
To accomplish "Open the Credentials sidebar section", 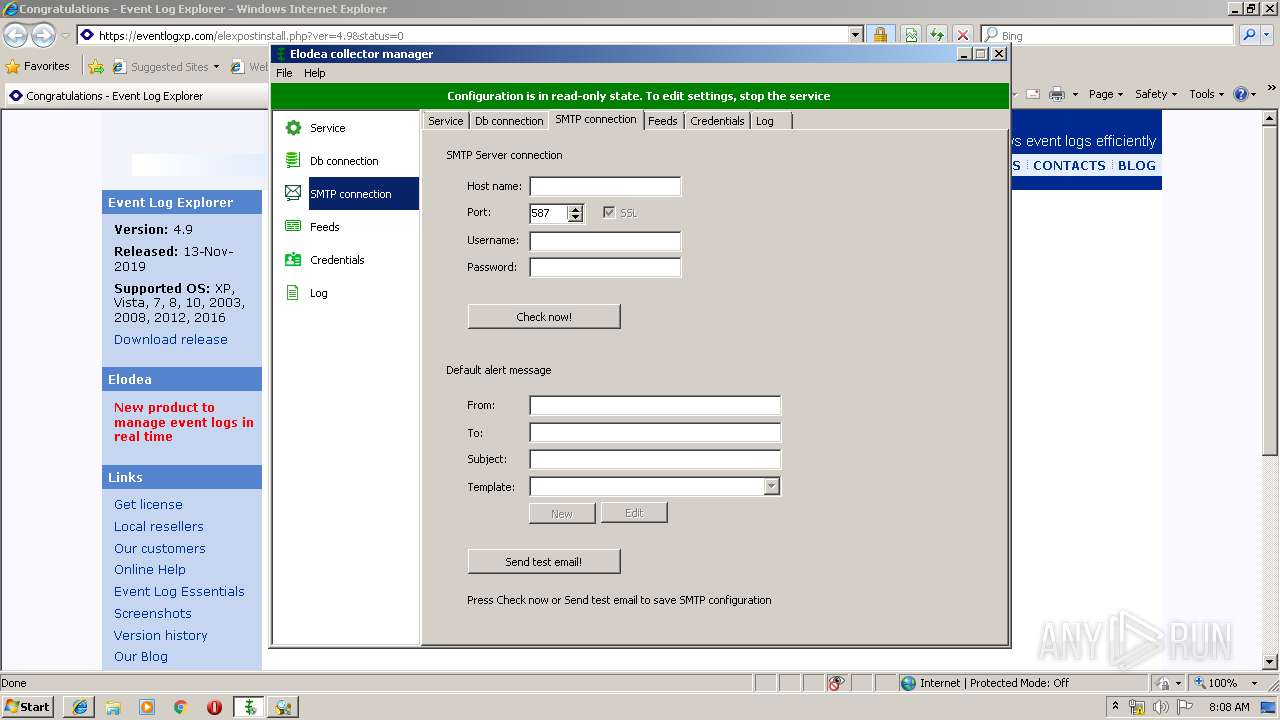I will [345, 260].
